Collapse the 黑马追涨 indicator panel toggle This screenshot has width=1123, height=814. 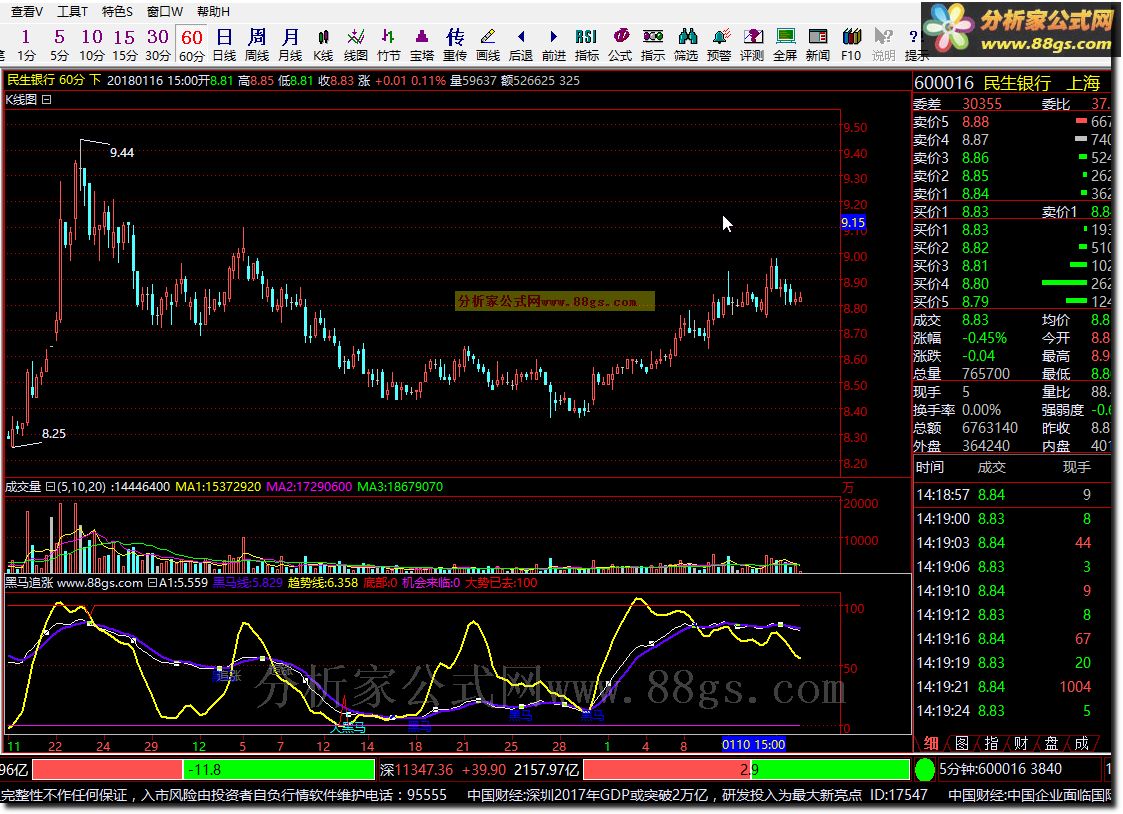(x=152, y=583)
